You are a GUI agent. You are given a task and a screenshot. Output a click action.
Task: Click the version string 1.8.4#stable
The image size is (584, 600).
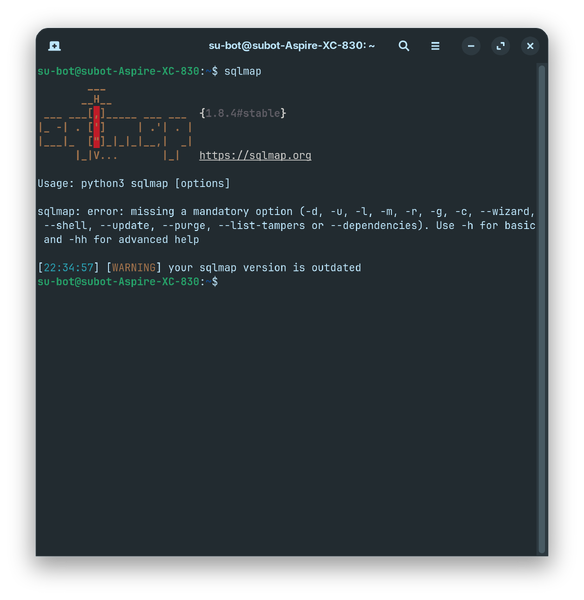pos(243,113)
